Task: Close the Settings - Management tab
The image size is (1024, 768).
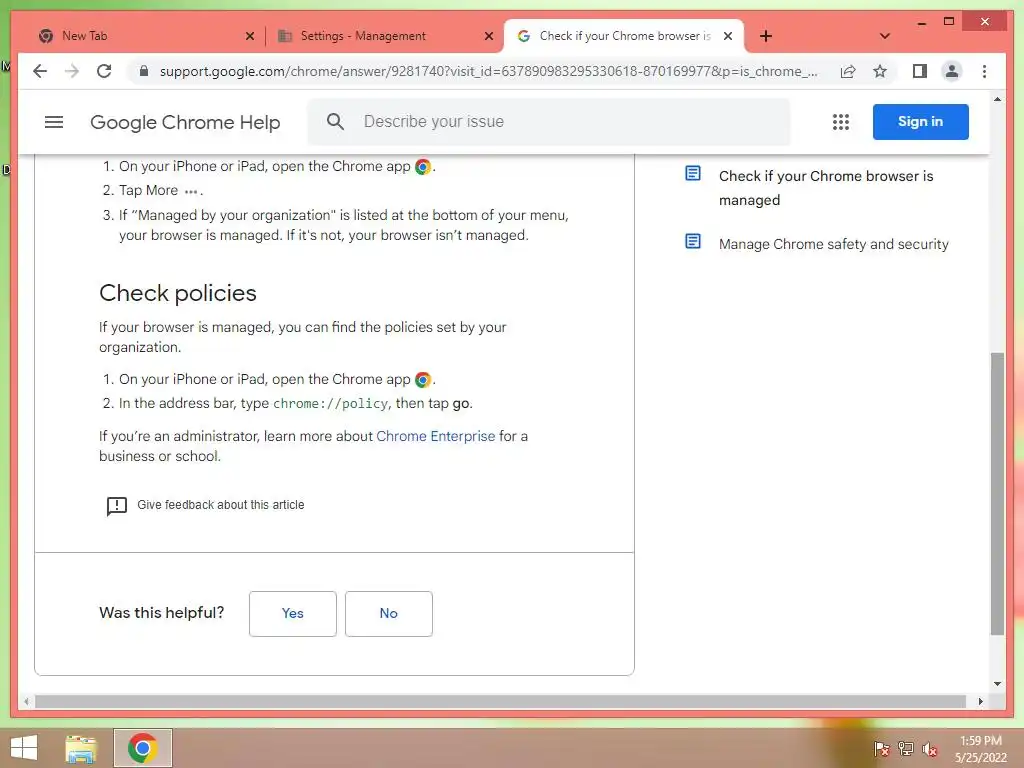Action: 488,36
